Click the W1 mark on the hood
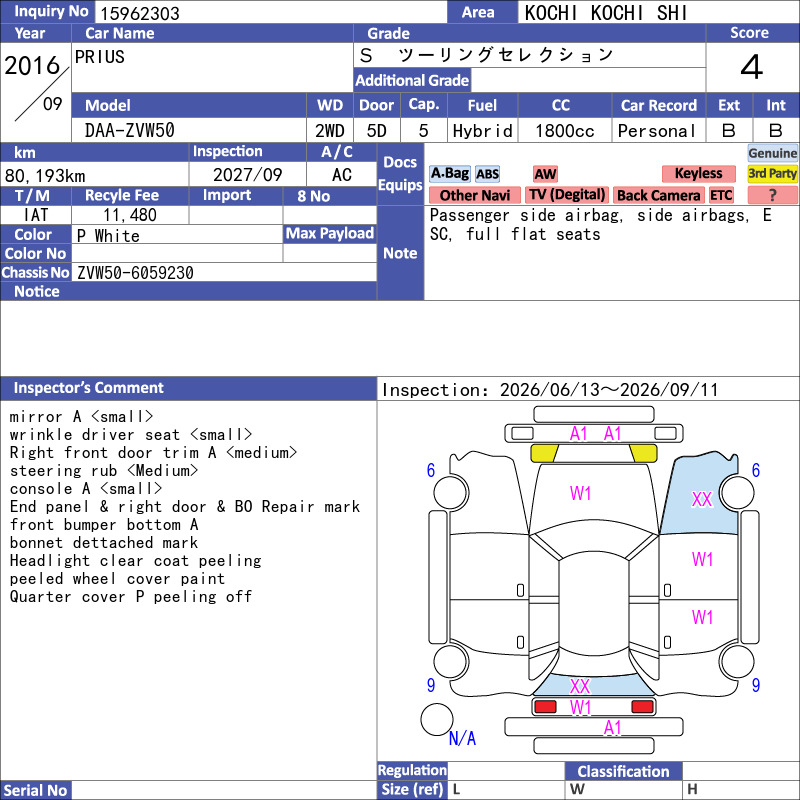 (580, 493)
